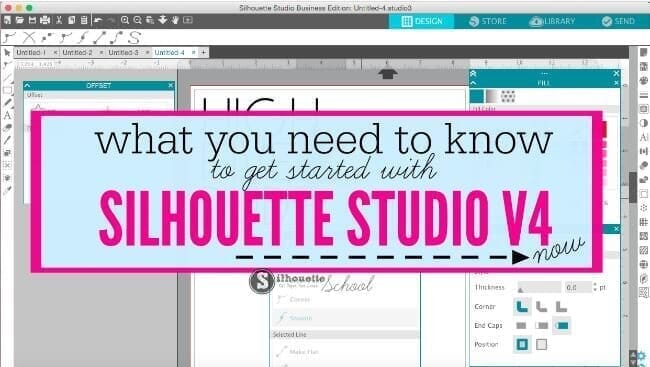Select the Text tool A icon
The width and height of the screenshot is (650, 367).
pyautogui.click(x=7, y=115)
